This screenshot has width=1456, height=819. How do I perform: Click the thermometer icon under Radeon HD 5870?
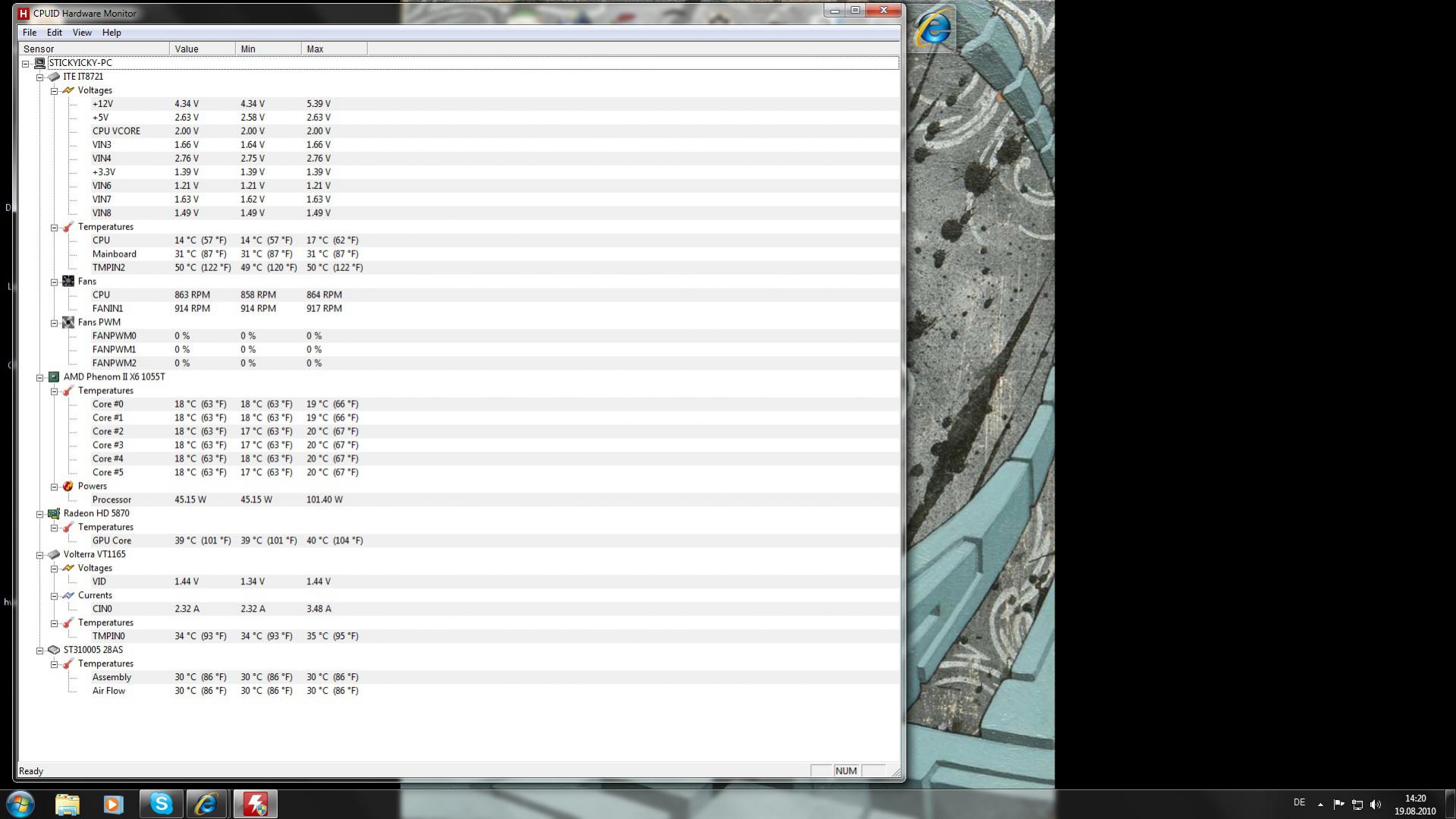tap(68, 528)
